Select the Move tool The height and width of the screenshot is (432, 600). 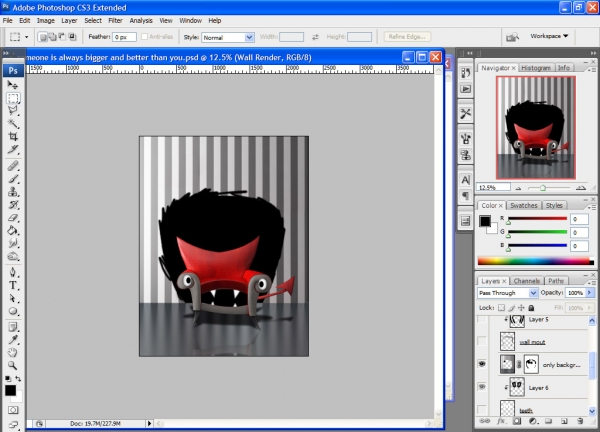click(x=13, y=85)
